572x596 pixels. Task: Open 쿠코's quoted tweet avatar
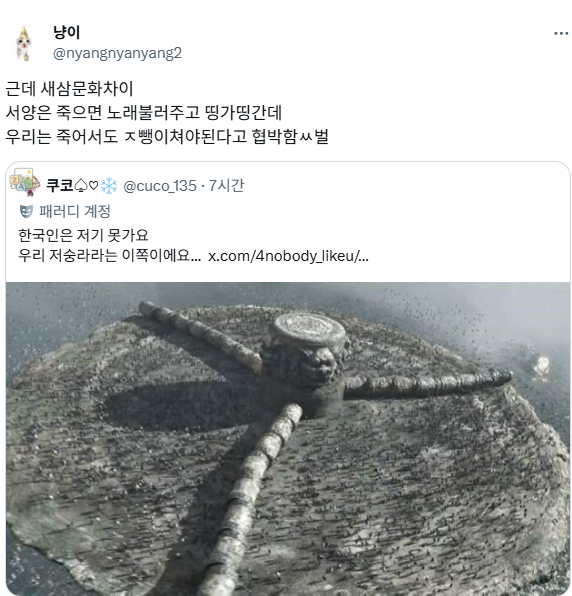[x=25, y=183]
